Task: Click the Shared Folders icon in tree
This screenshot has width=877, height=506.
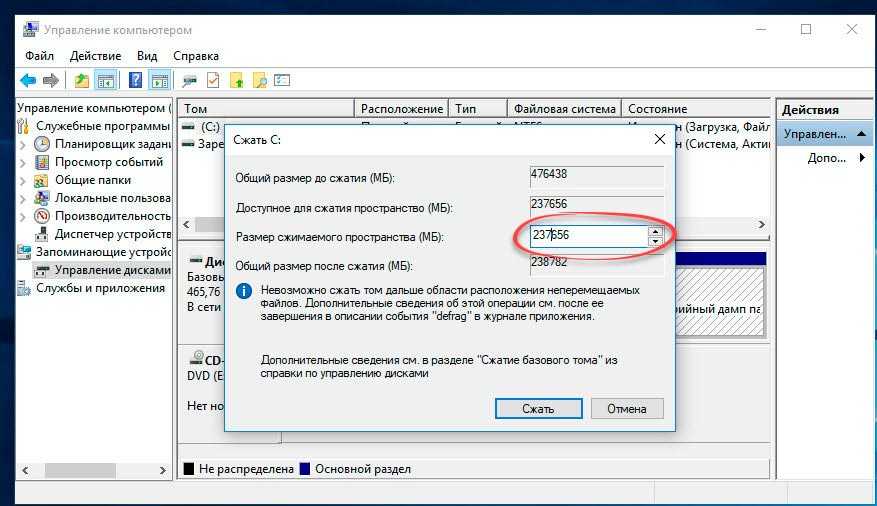Action: [x=41, y=180]
